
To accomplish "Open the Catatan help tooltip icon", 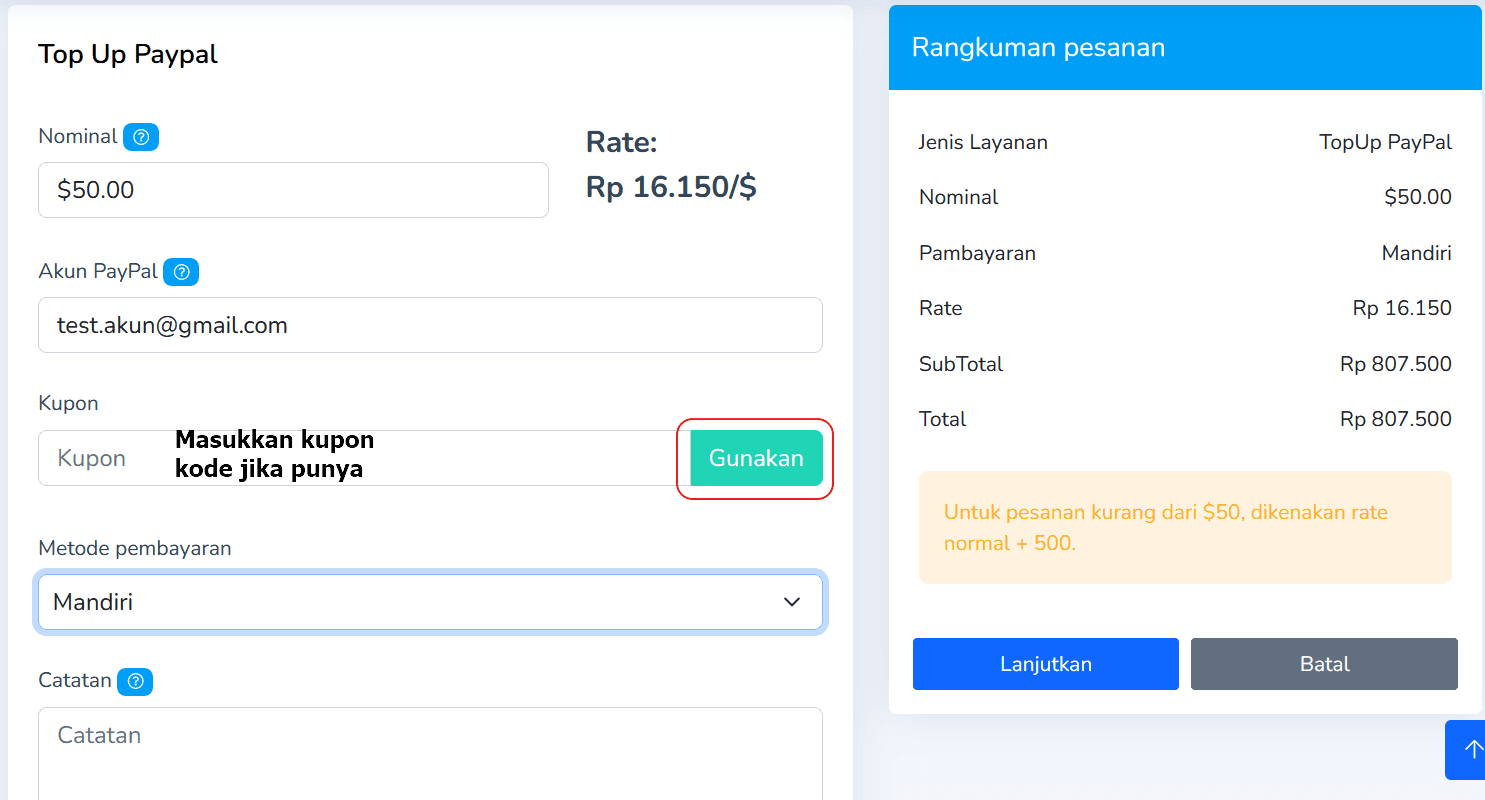I will pyautogui.click(x=135, y=681).
